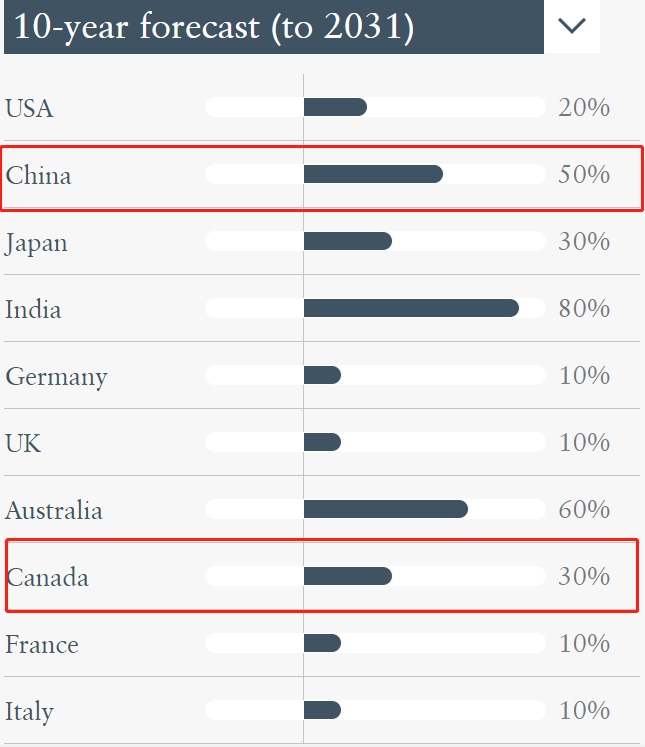Choose the Germany row label
The height and width of the screenshot is (747, 645).
(x=56, y=377)
